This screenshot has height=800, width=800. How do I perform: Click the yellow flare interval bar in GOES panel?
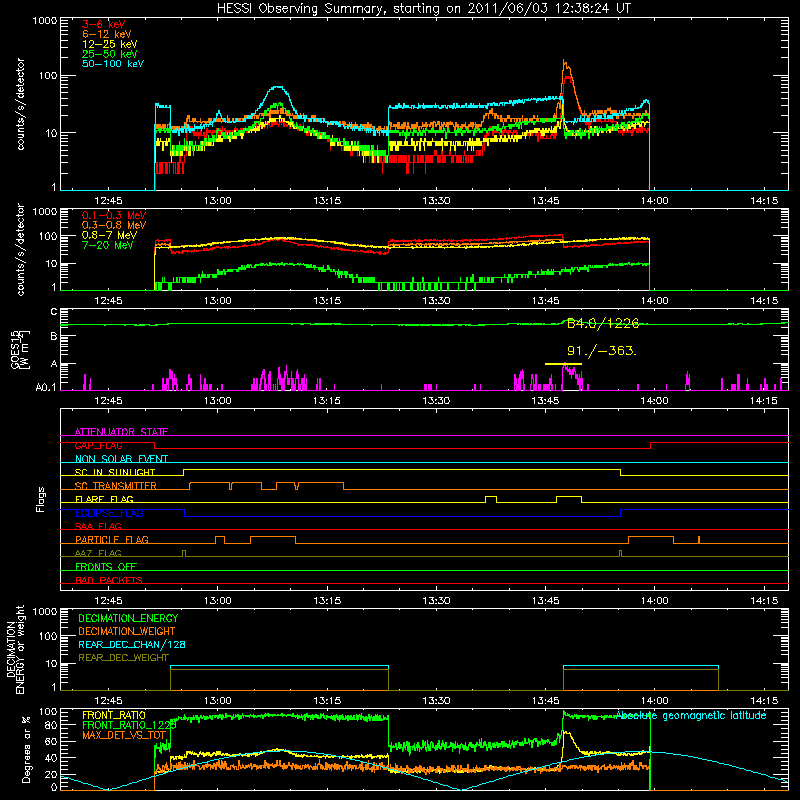click(563, 364)
